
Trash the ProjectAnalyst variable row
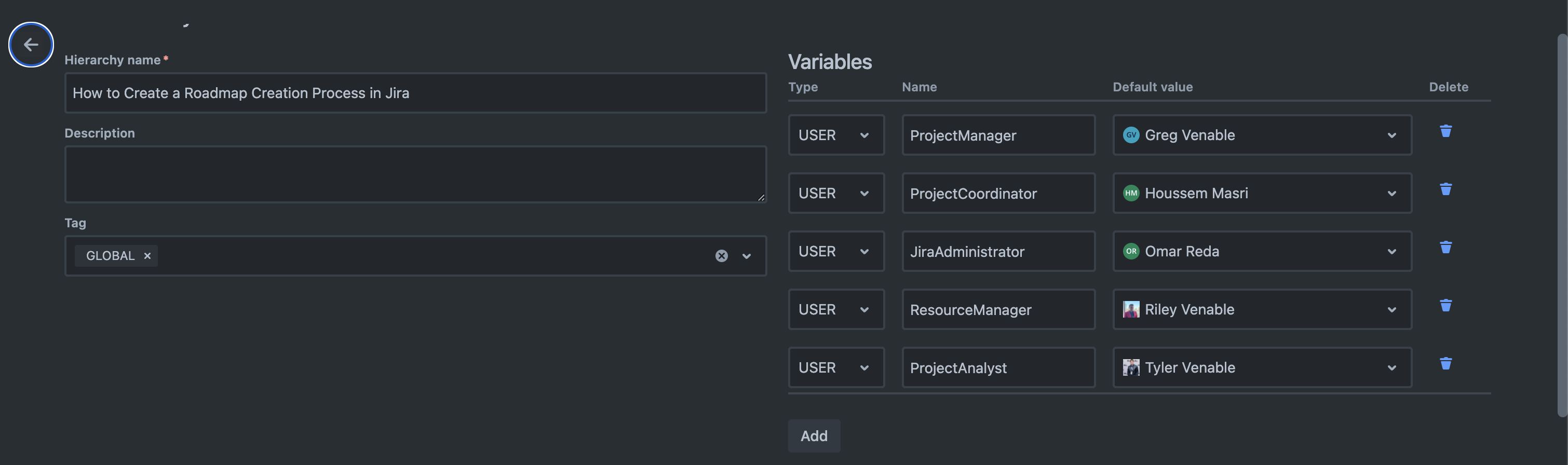(1445, 364)
